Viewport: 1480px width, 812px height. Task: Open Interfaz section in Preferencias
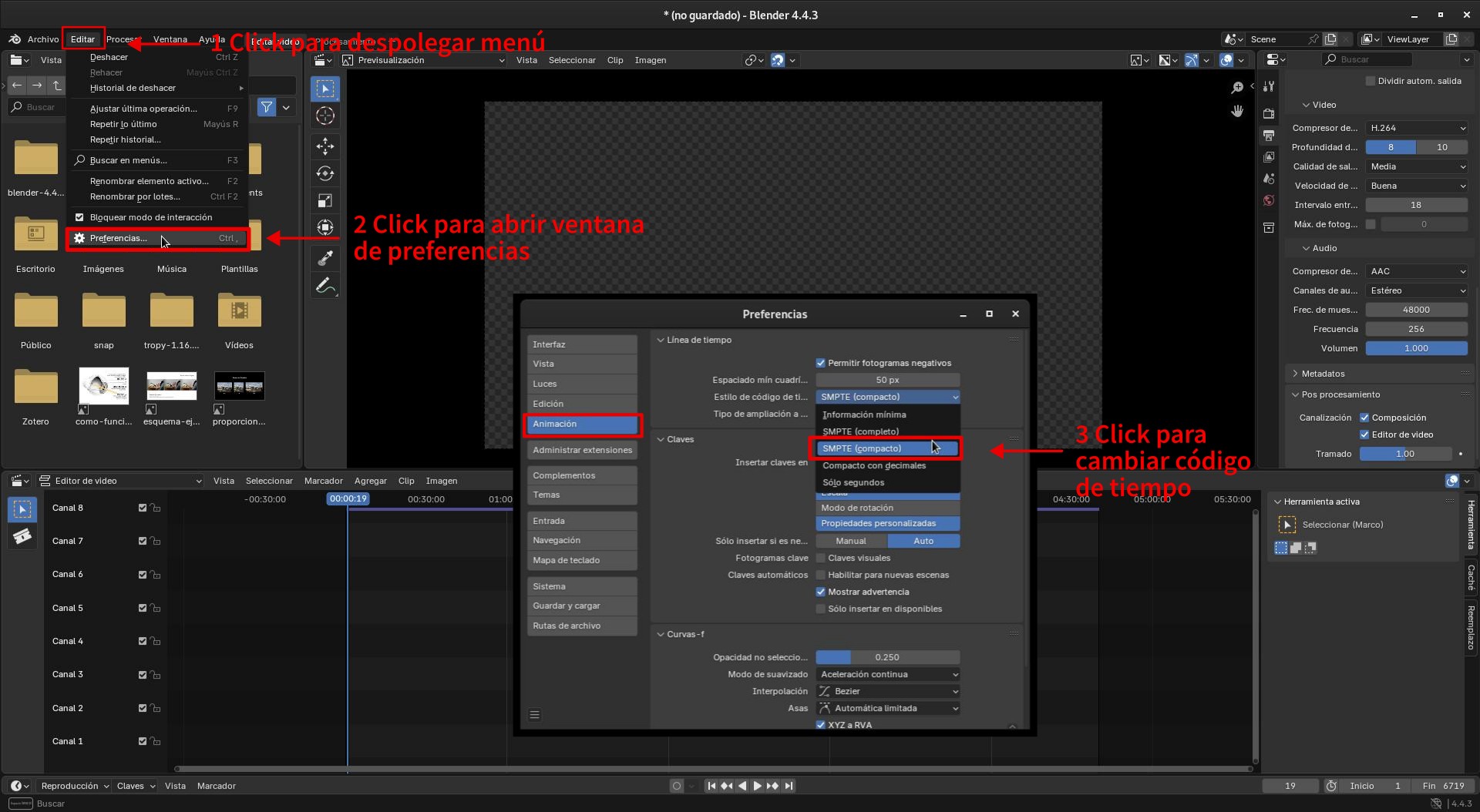click(582, 344)
